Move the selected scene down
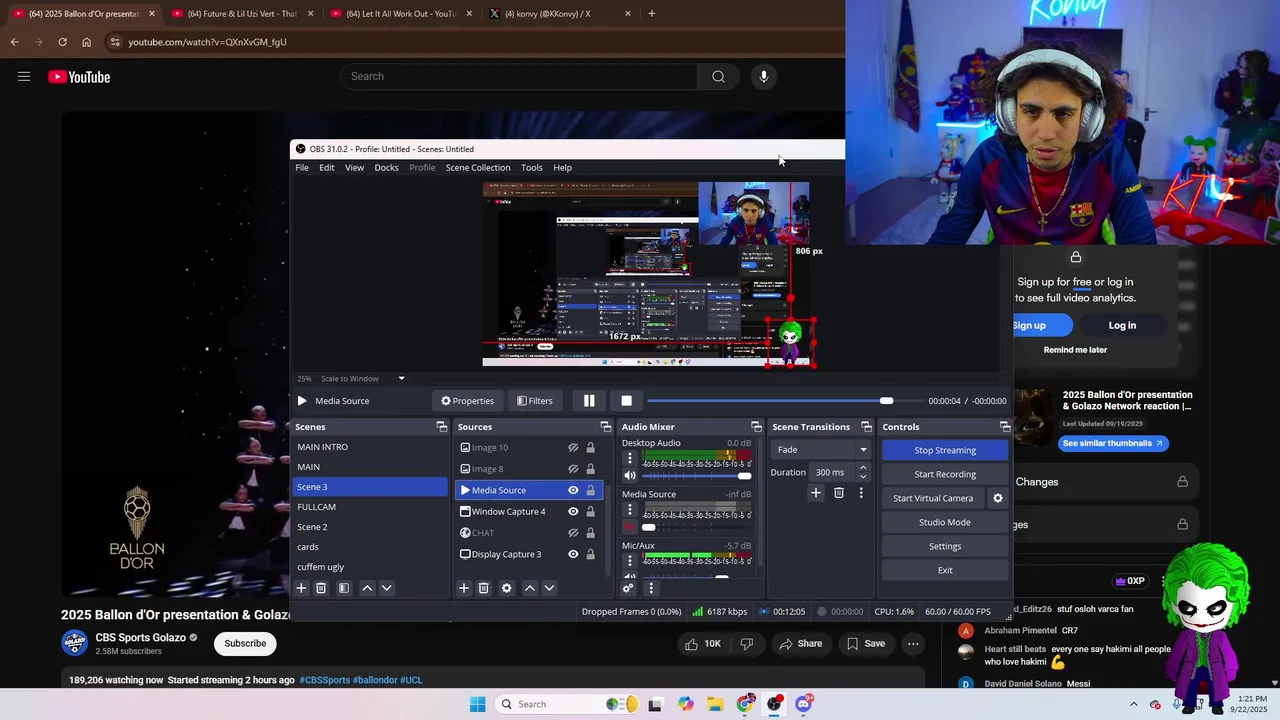1280x720 pixels. [x=387, y=588]
